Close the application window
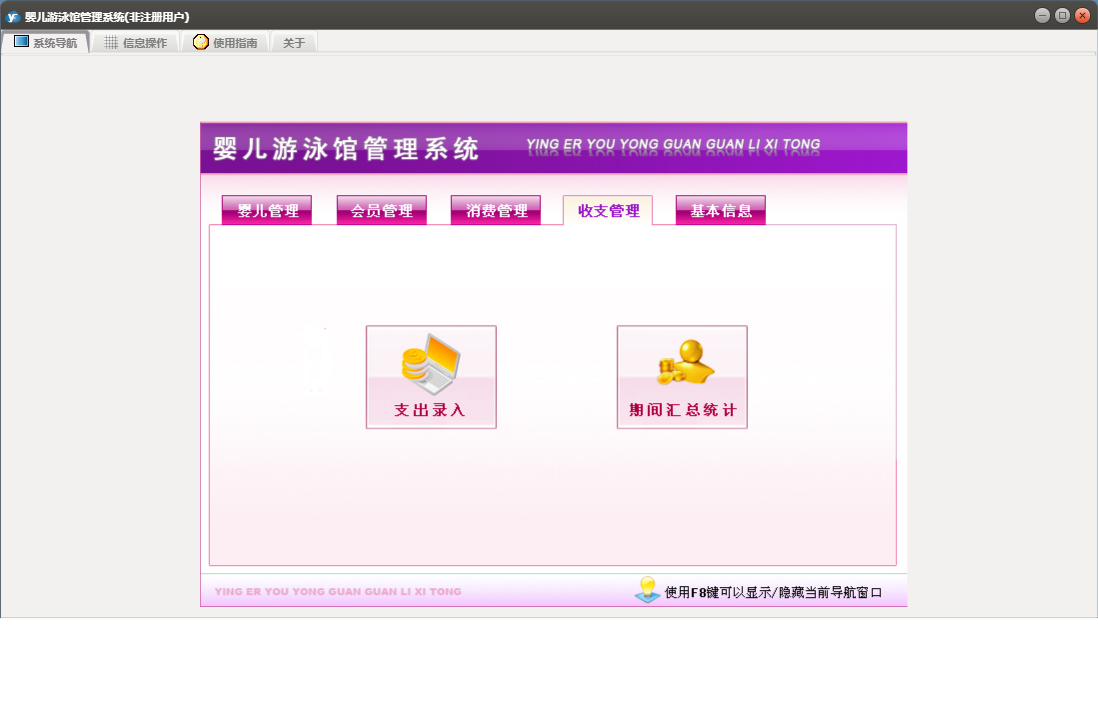This screenshot has width=1098, height=713. tap(1083, 15)
